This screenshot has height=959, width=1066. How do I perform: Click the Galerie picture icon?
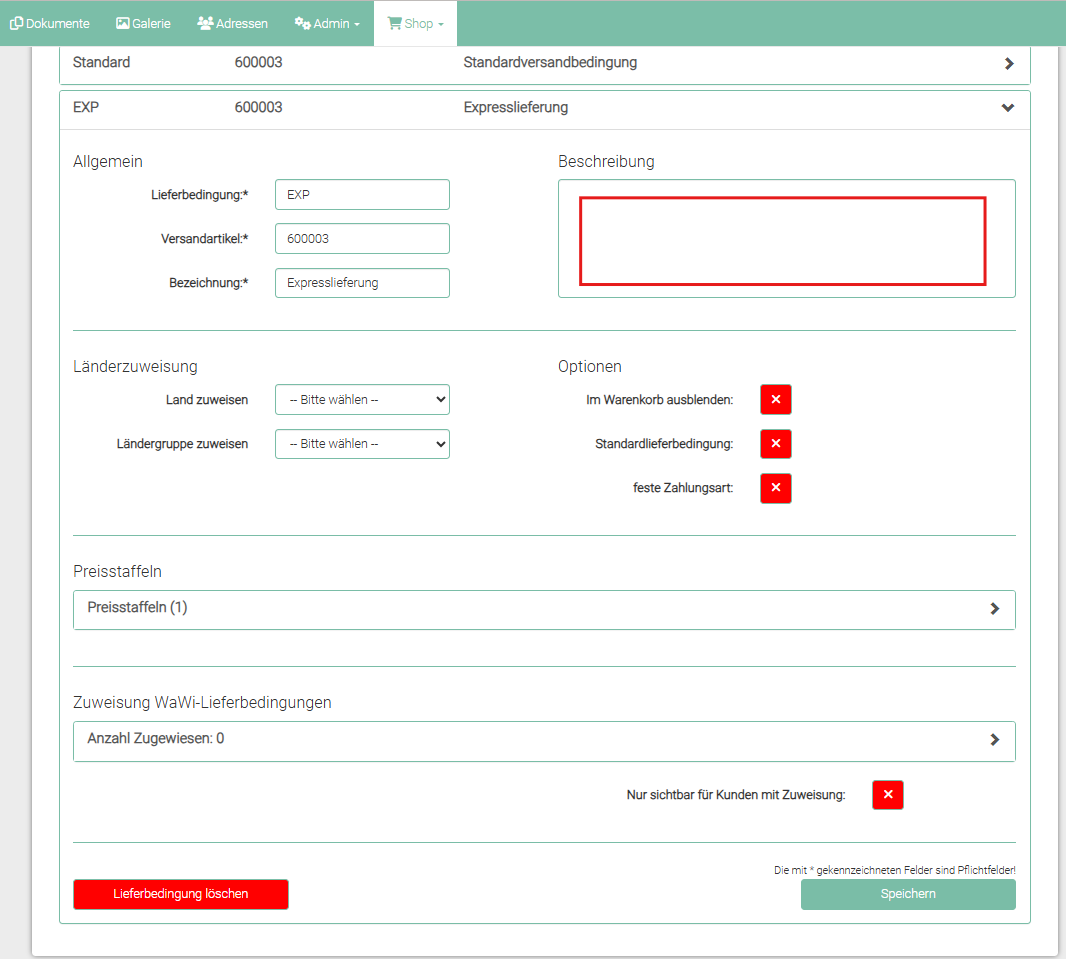point(123,23)
